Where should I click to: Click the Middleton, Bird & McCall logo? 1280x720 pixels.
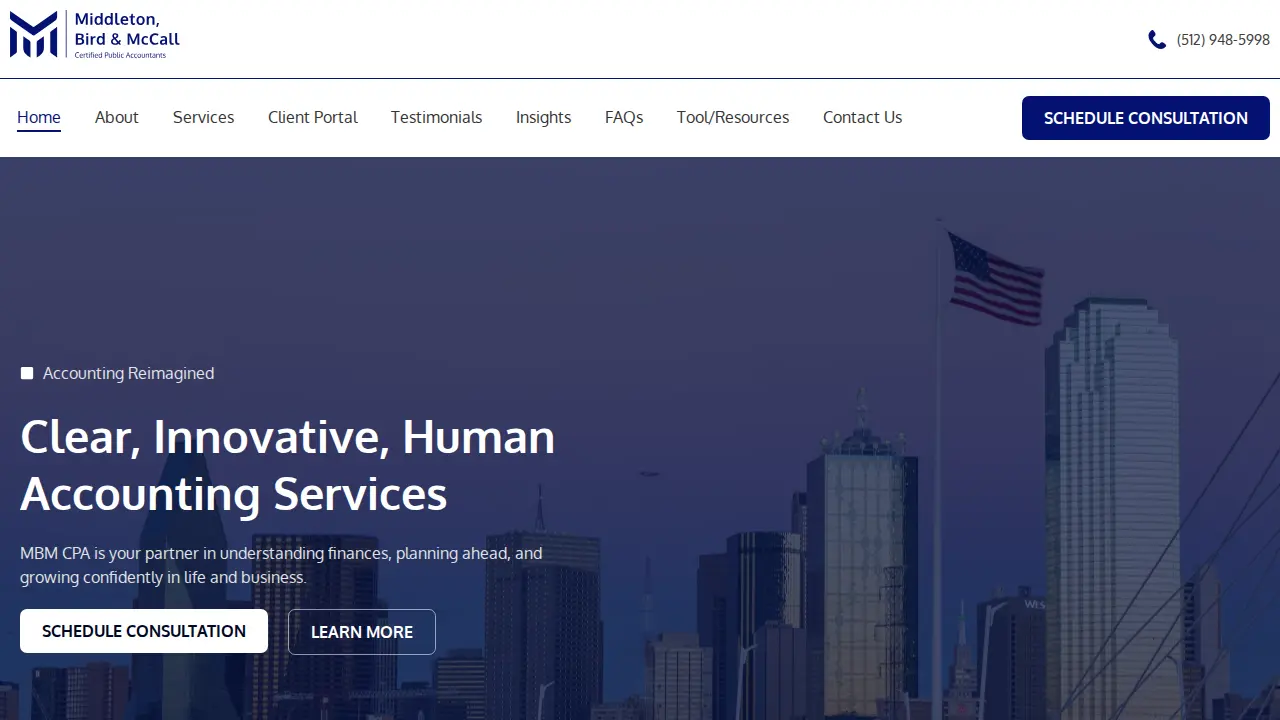(x=95, y=35)
